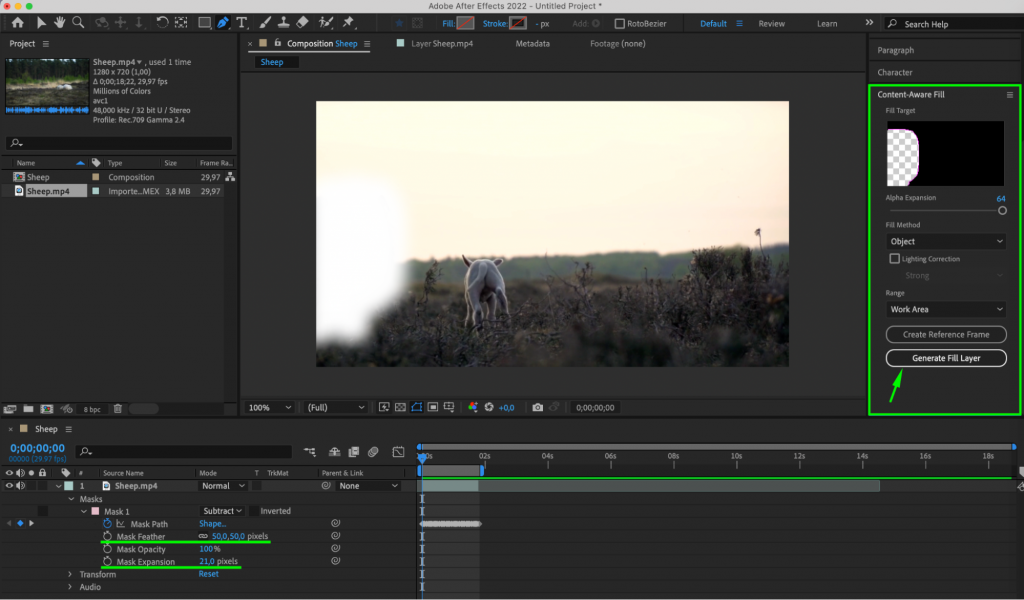Click the Home icon in the toolbar

click(17, 22)
